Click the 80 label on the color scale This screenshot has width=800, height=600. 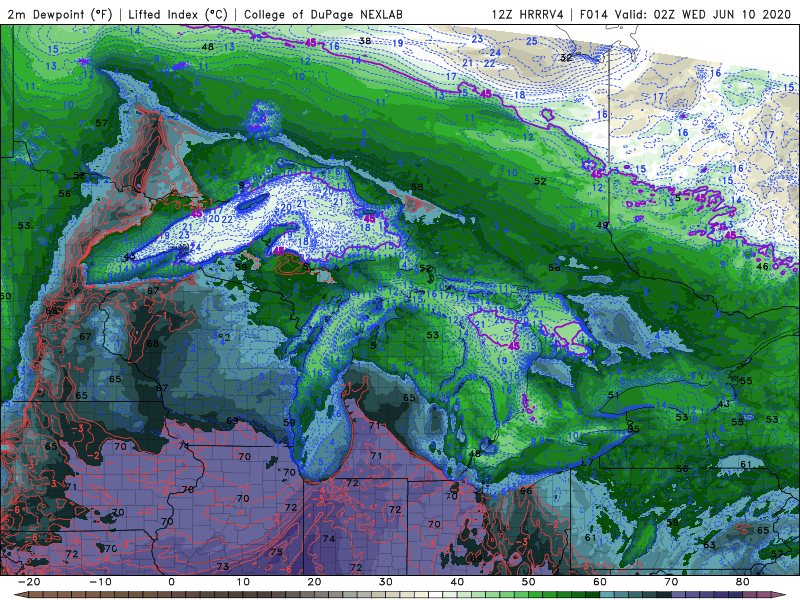click(x=743, y=582)
